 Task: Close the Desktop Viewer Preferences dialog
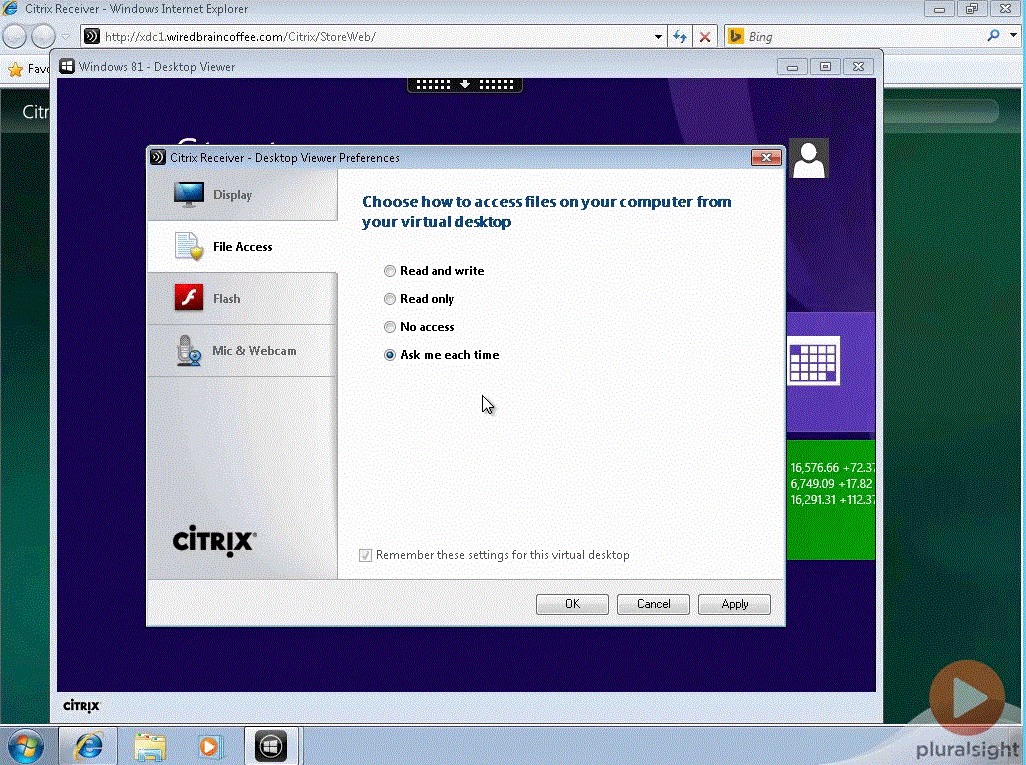(766, 158)
